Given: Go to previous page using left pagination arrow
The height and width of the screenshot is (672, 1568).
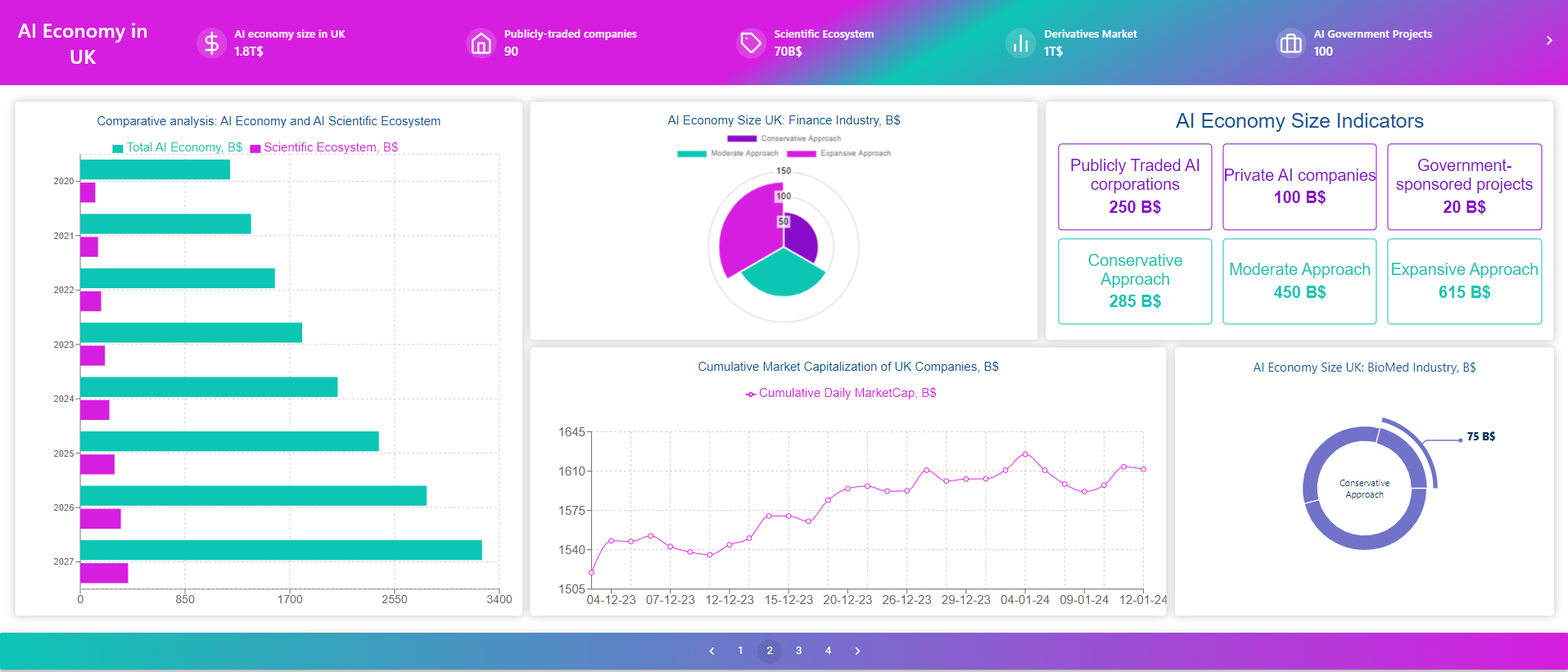Looking at the screenshot, I should (712, 651).
